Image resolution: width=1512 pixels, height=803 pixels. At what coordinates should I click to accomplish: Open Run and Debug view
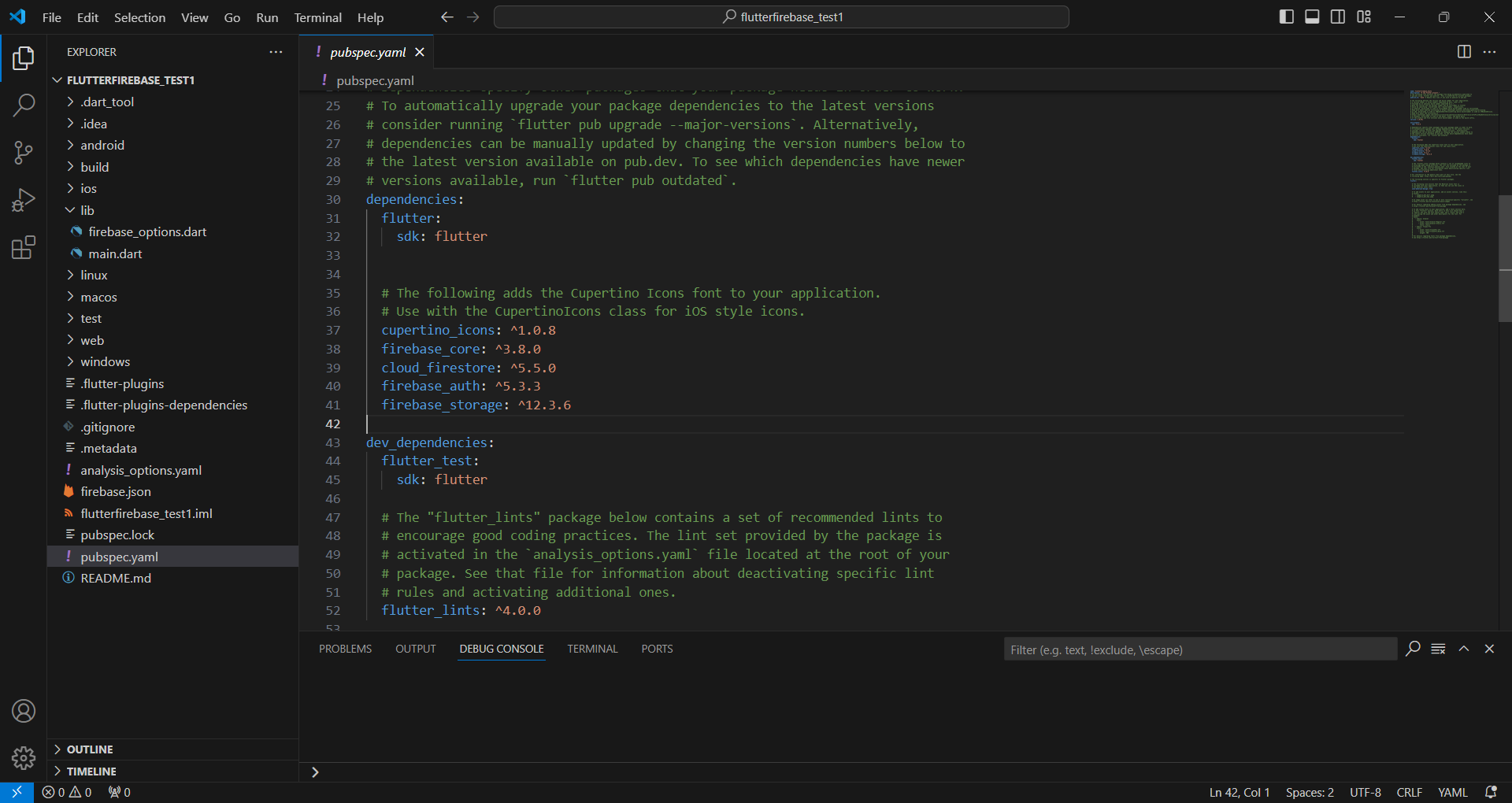[24, 200]
